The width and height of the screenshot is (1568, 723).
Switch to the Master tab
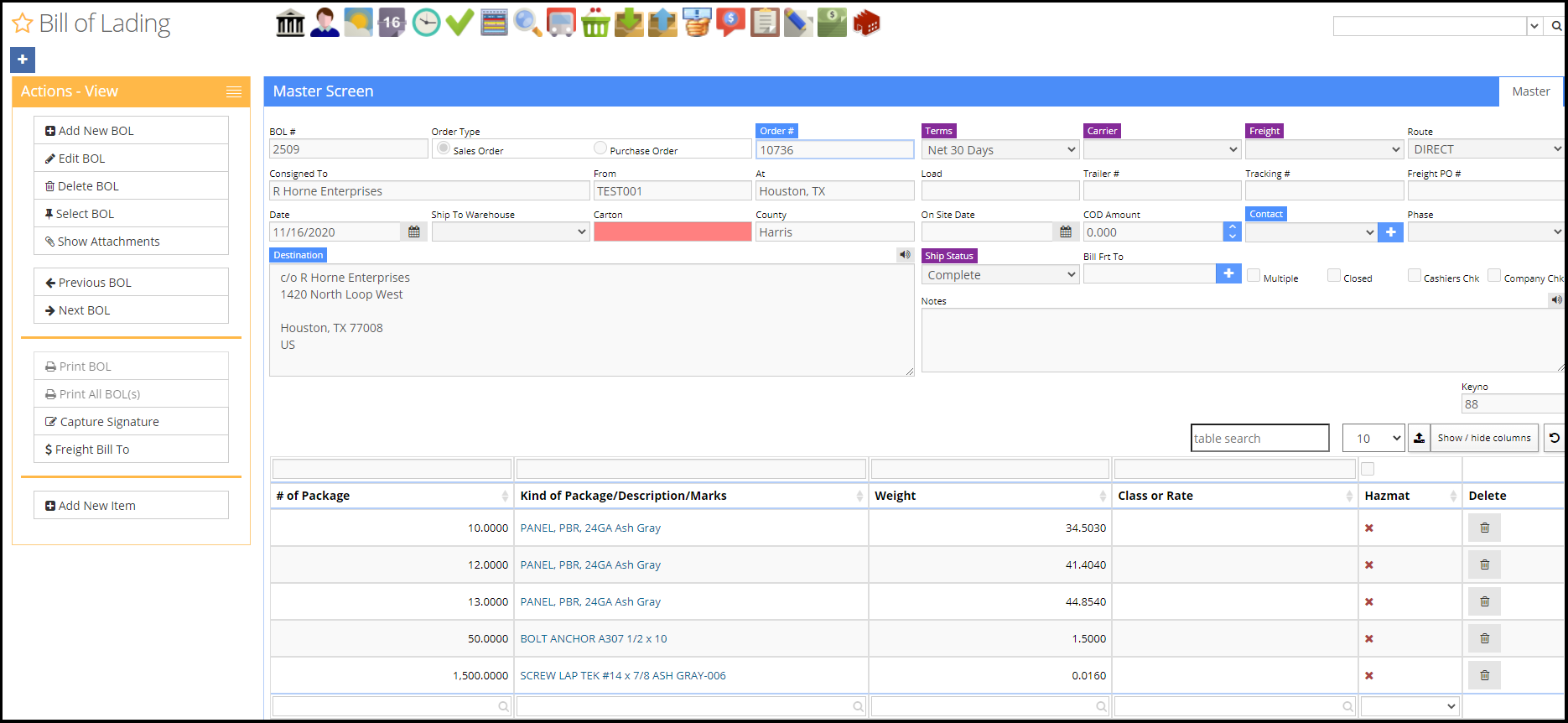(1531, 91)
